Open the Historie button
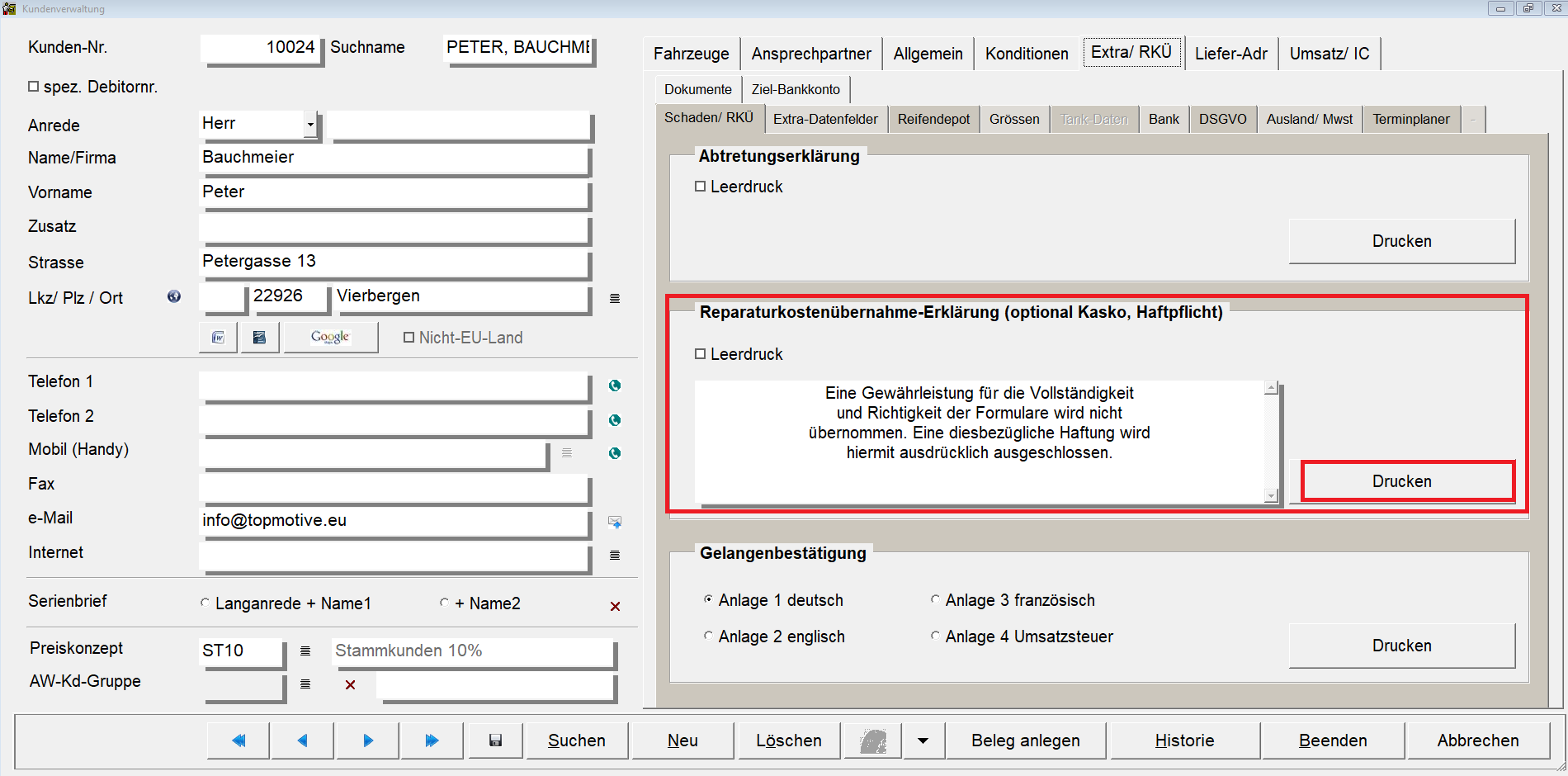 [1184, 741]
